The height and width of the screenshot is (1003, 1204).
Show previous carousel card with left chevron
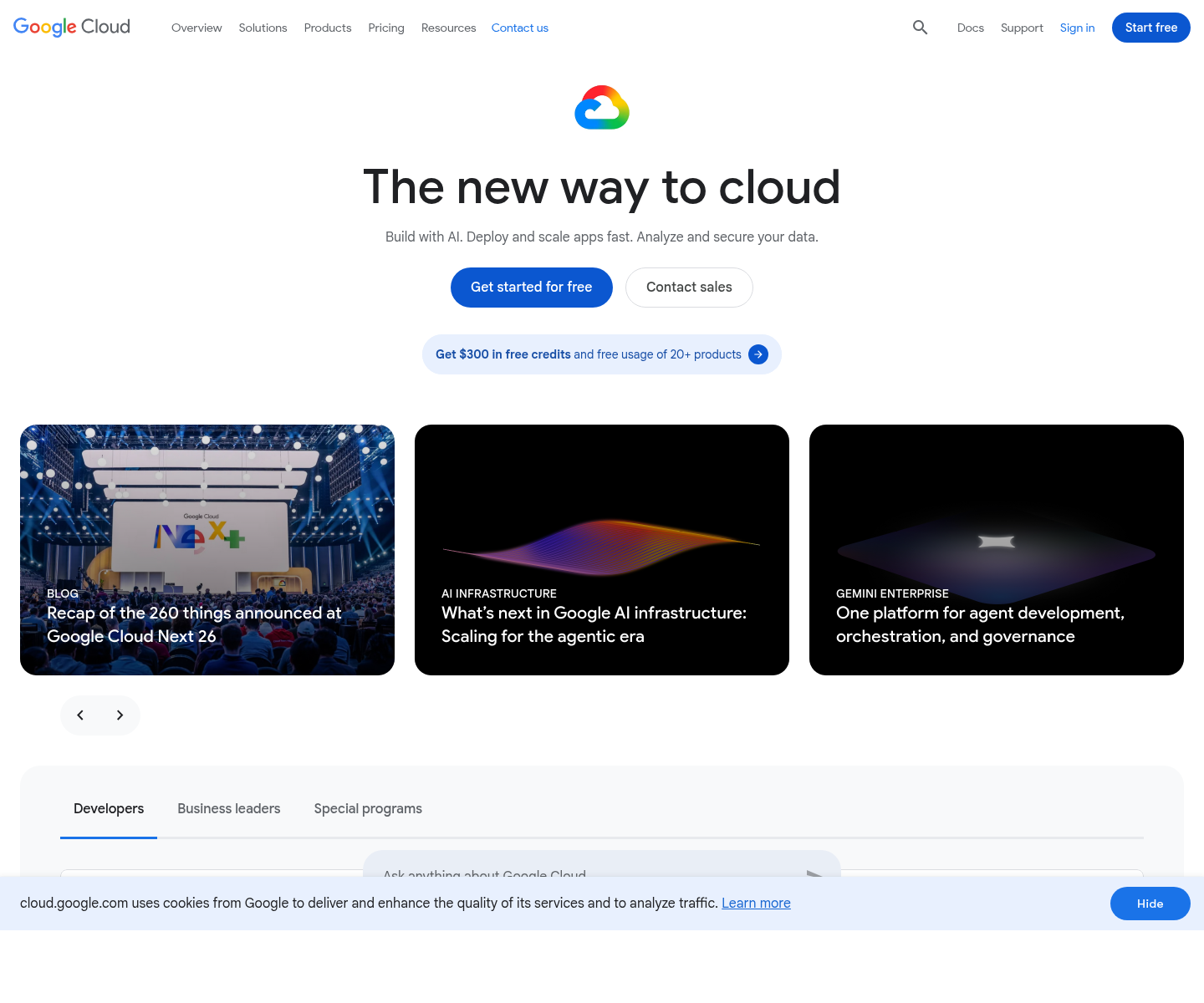coord(80,715)
